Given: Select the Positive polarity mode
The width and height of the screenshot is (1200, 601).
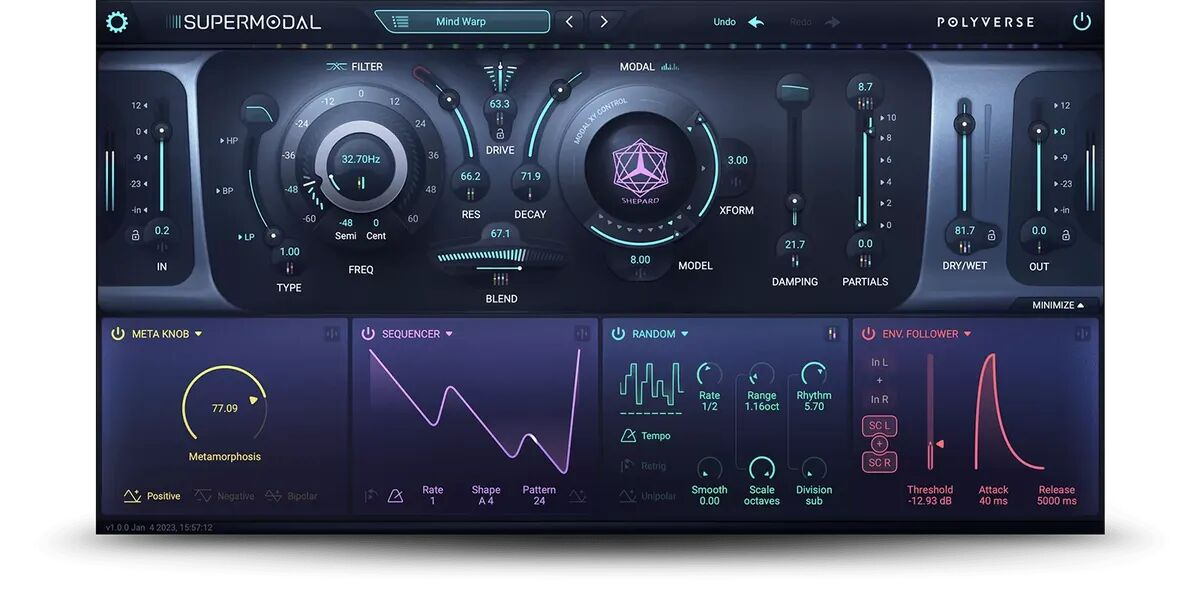Looking at the screenshot, I should [x=151, y=496].
